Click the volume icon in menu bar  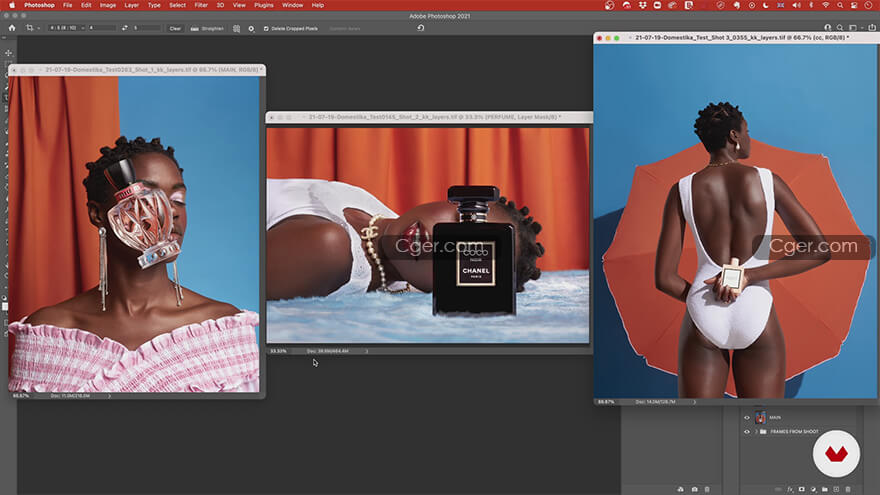click(x=796, y=5)
